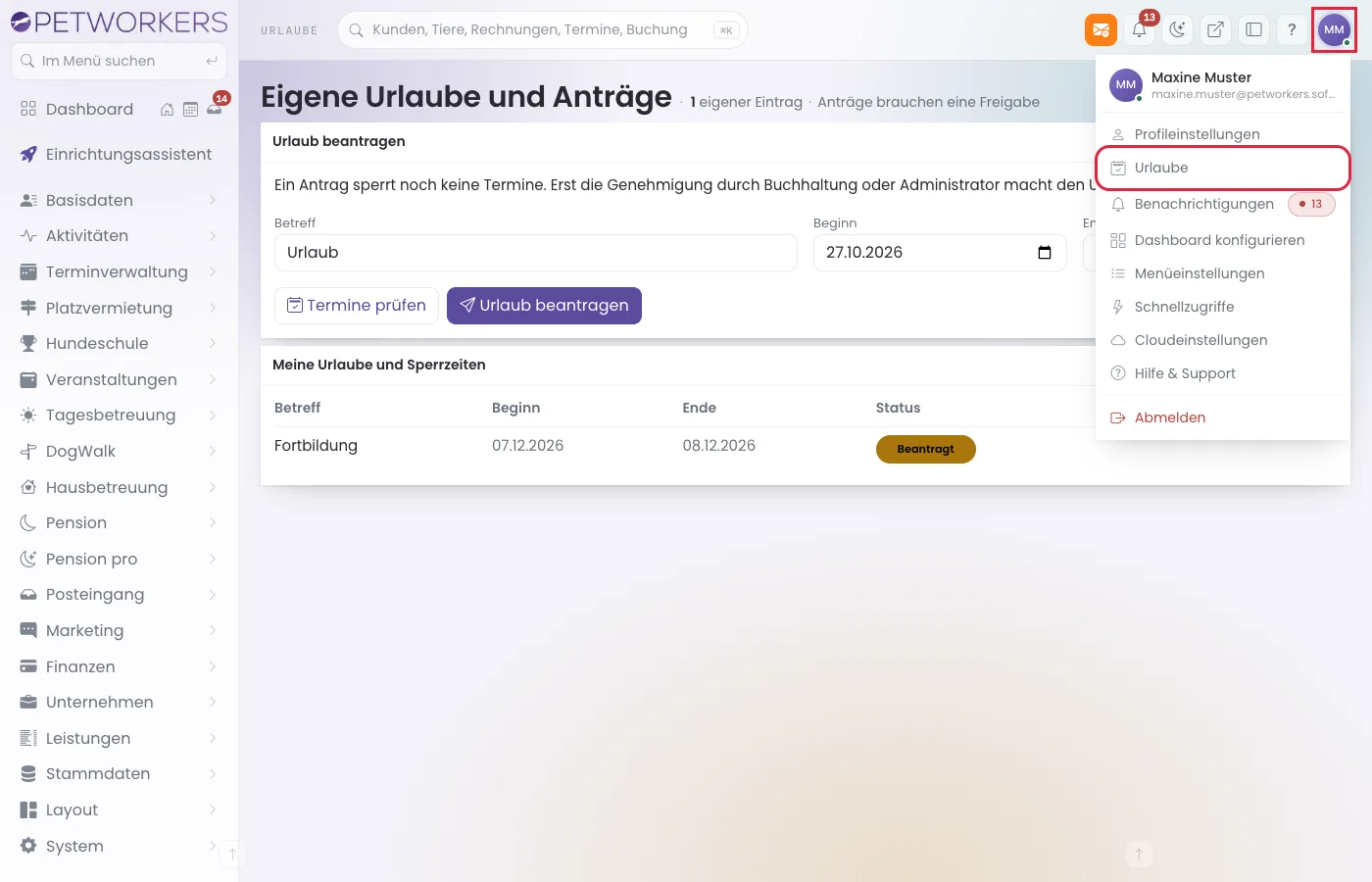Click the Betreff input containing Urlaub
Image resolution: width=1372 pixels, height=882 pixels.
click(536, 253)
